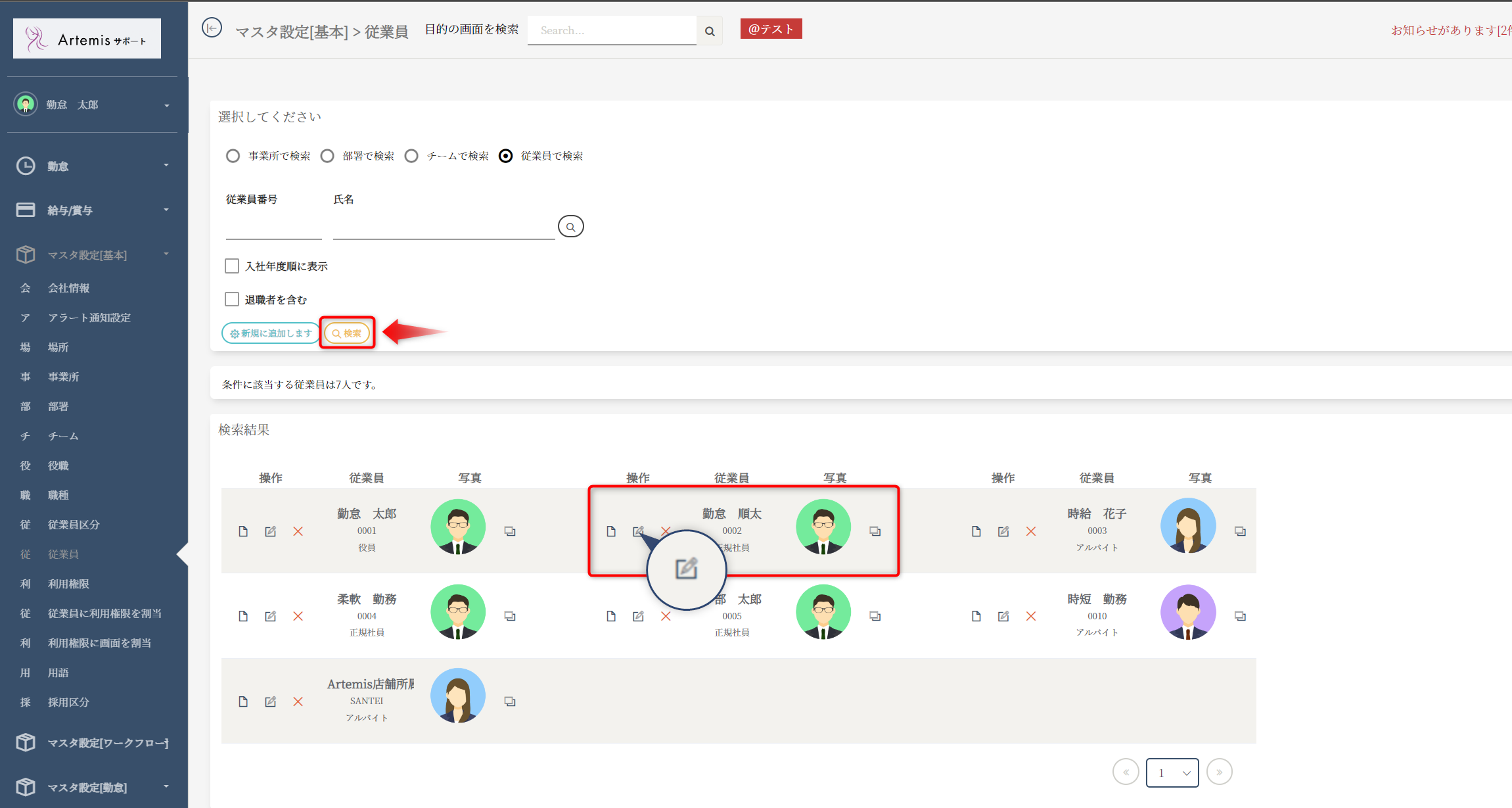Screen dimensions: 1512x808
Task: Delete employee 柔軟 勤務 with X icon
Action: click(298, 616)
